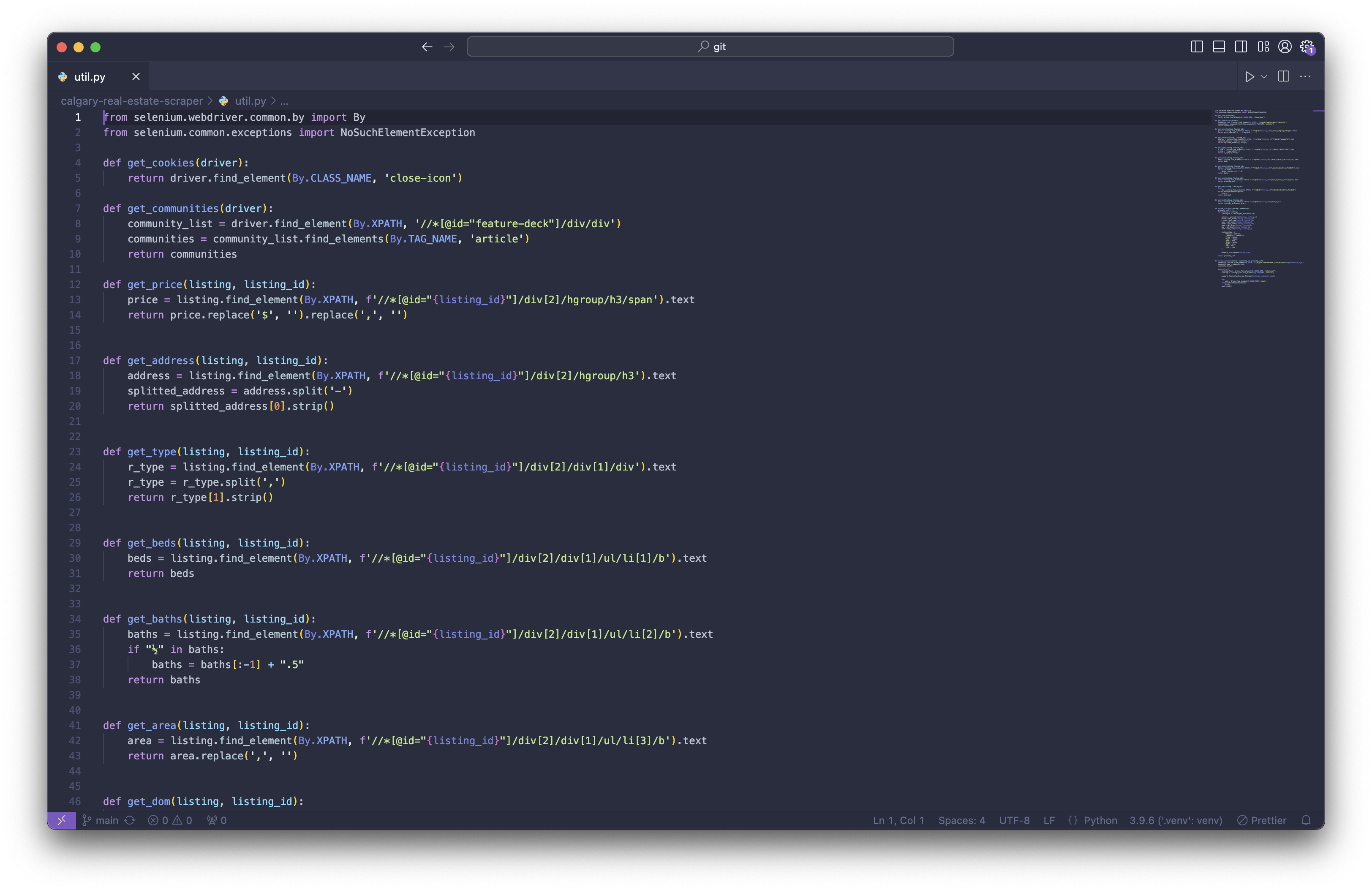The image size is (1372, 892).
Task: Select the util.py editor tab
Action: click(x=90, y=76)
